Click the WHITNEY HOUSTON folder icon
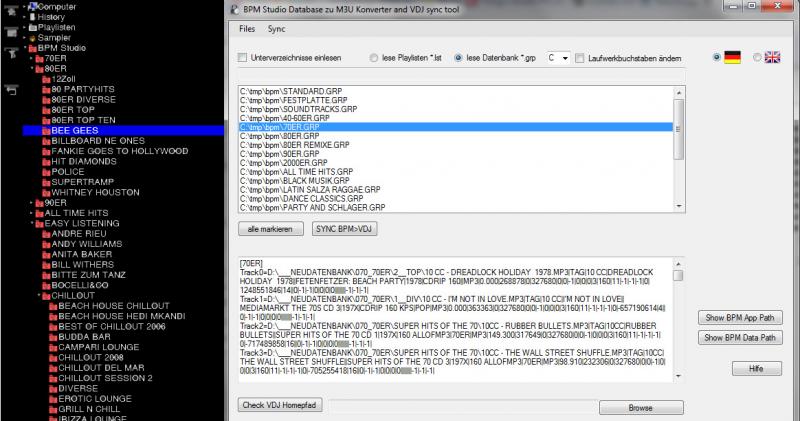This screenshot has width=800, height=421. pos(46,193)
